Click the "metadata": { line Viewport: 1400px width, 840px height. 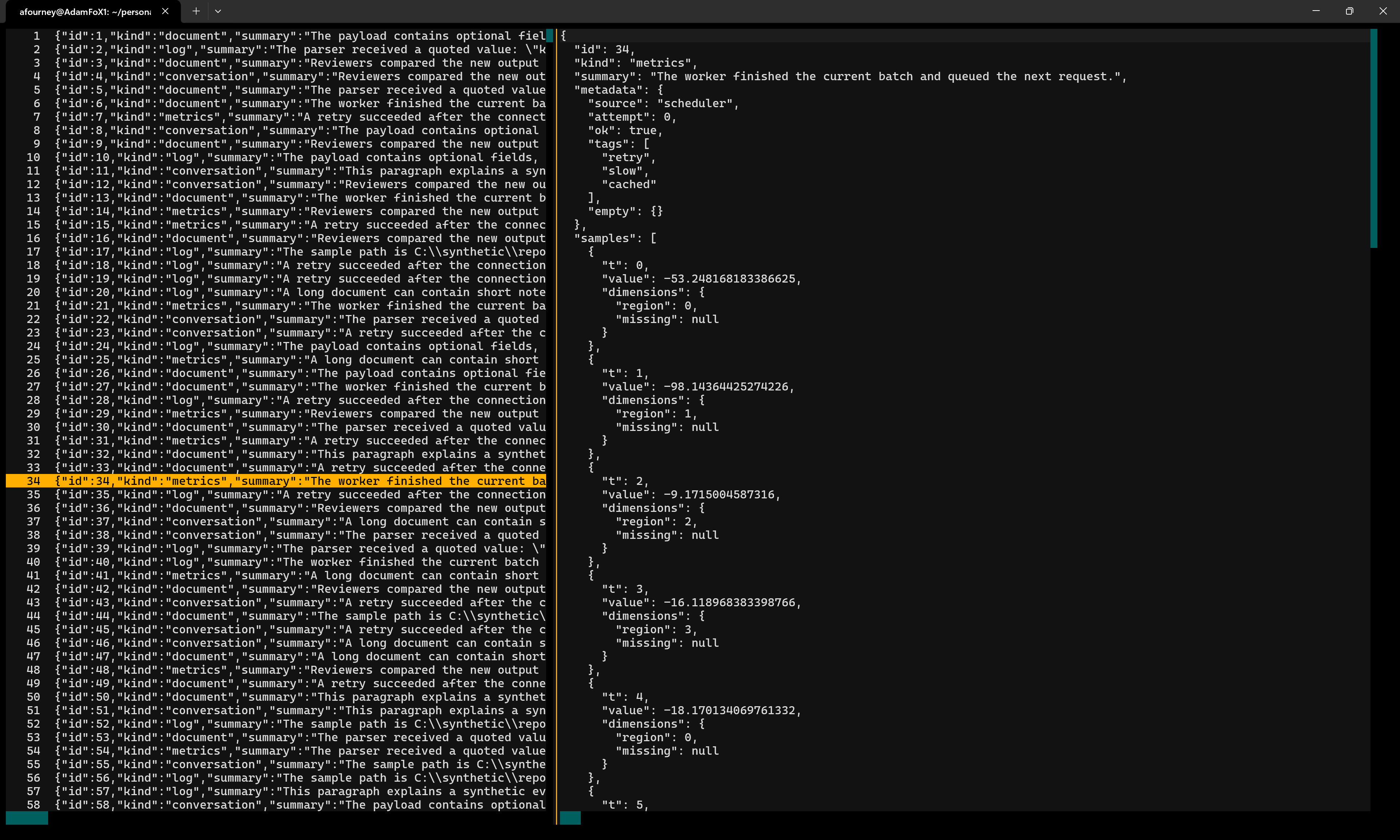[x=618, y=90]
